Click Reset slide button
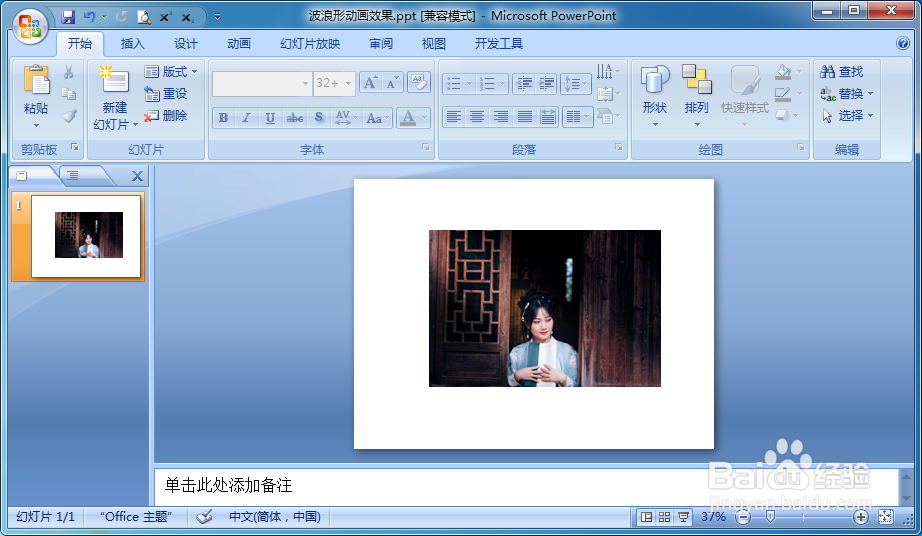 [166, 93]
